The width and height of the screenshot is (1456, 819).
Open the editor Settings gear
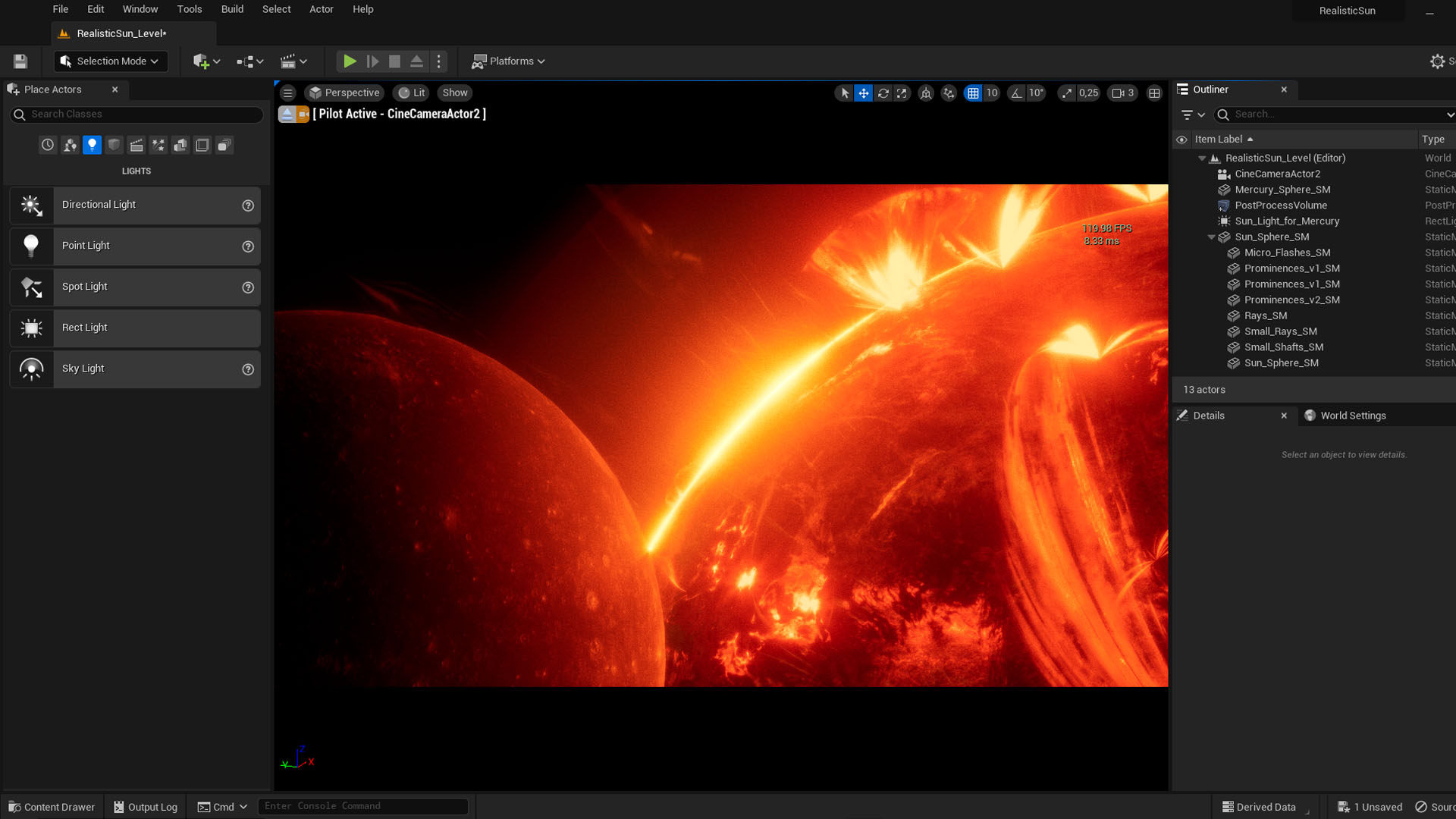click(x=1437, y=61)
